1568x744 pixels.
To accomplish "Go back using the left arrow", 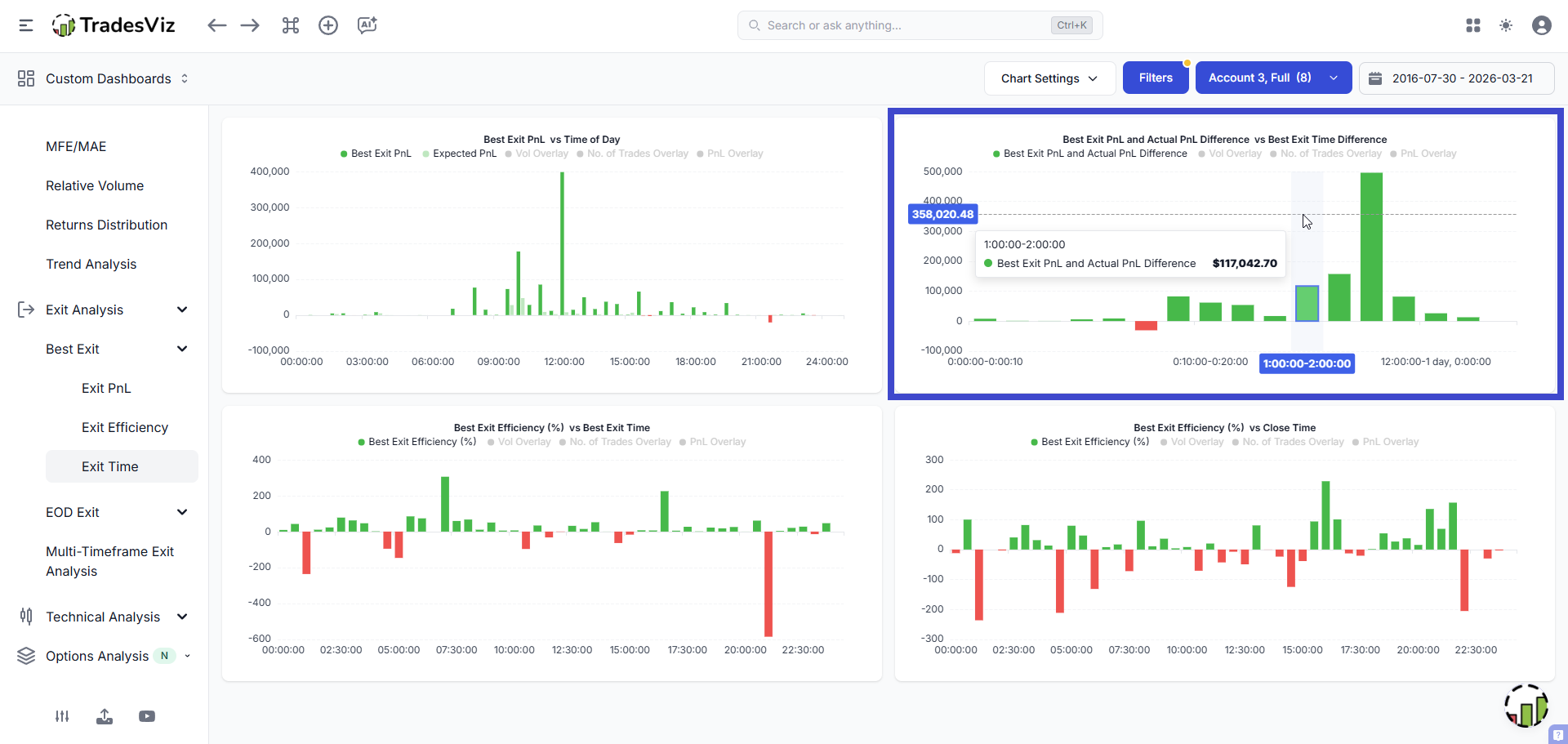I will click(x=216, y=25).
